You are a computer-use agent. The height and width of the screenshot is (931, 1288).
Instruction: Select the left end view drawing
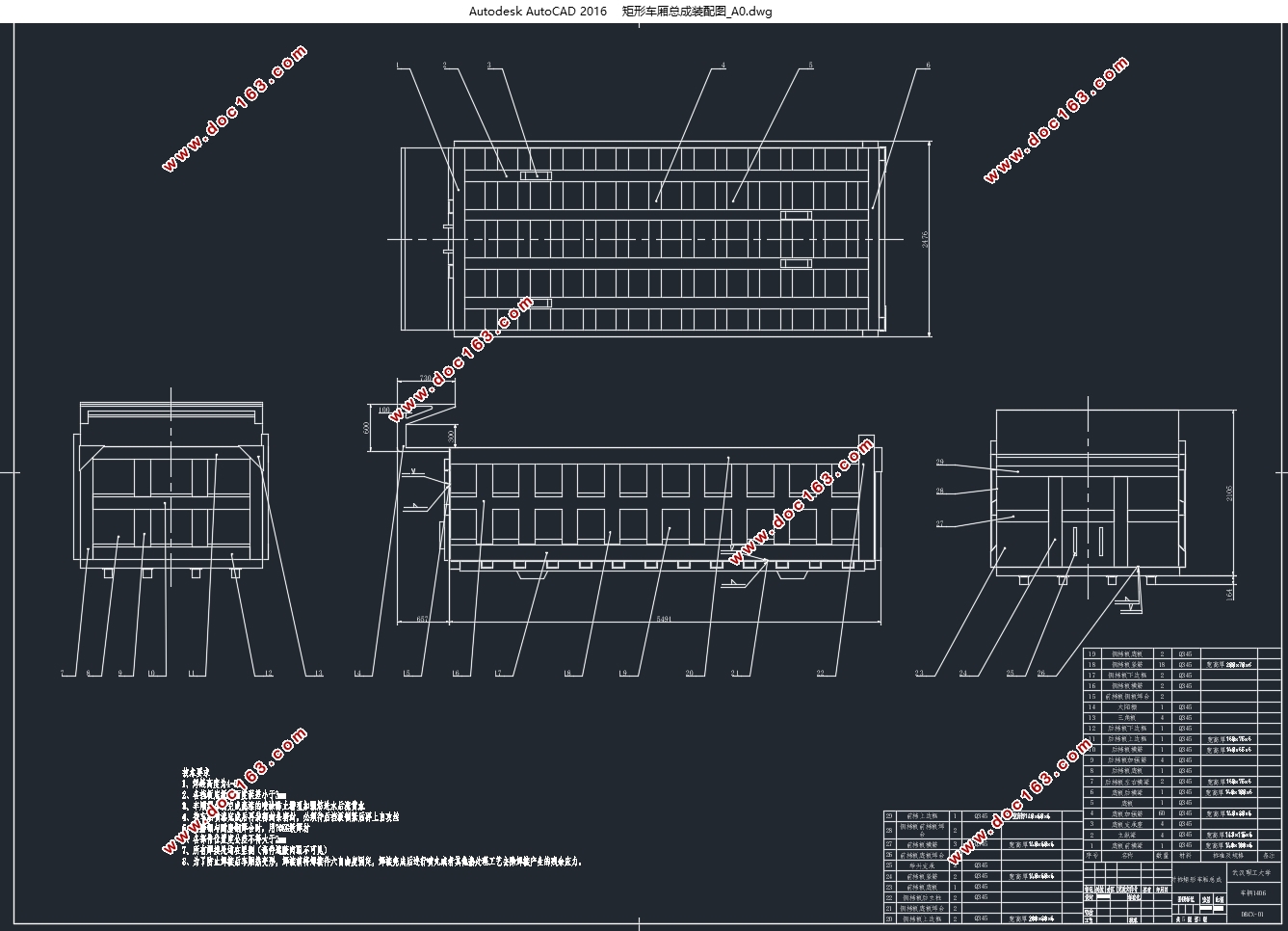tap(170, 492)
